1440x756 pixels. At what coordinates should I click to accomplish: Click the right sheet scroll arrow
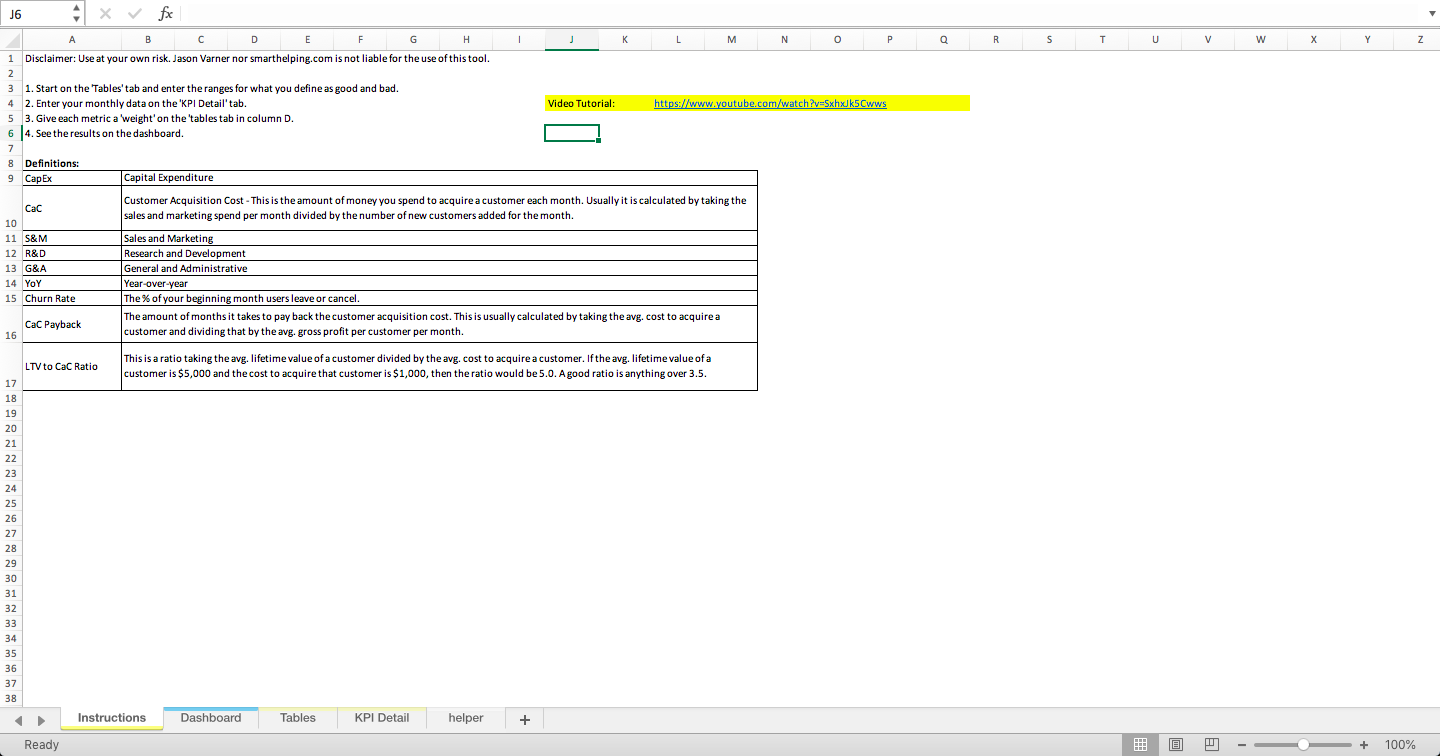40,718
